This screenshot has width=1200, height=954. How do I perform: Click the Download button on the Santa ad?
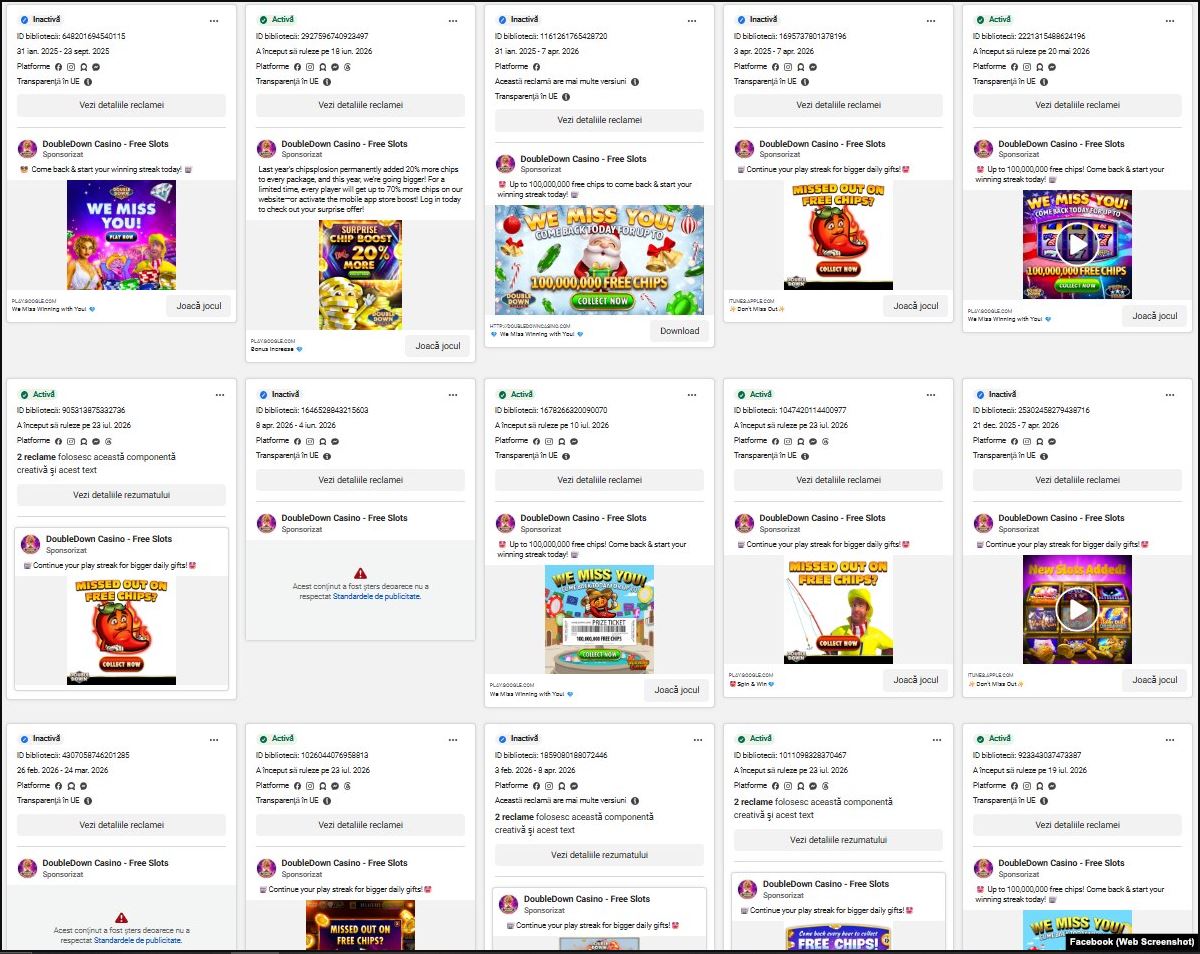[x=680, y=331]
